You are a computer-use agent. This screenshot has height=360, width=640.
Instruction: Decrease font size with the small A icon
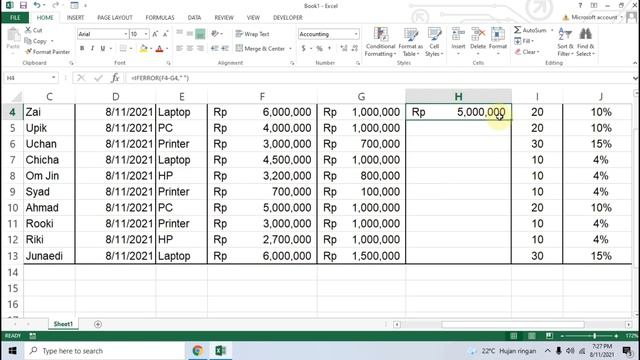[165, 34]
